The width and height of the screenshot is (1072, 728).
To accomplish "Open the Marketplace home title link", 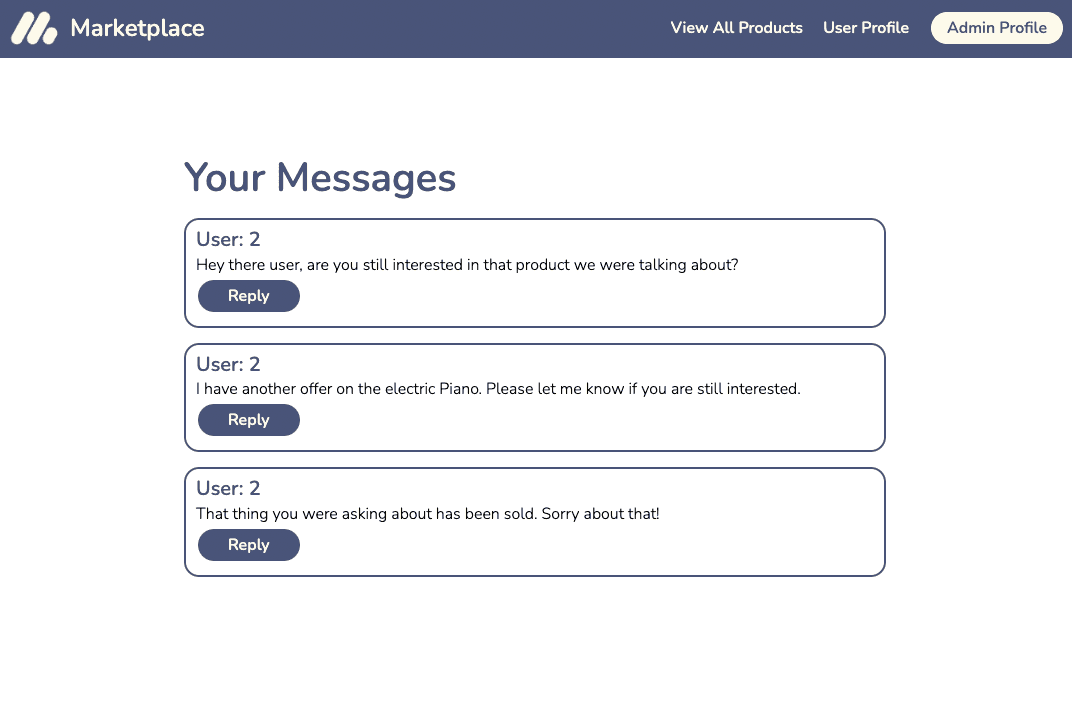I will (x=137, y=28).
